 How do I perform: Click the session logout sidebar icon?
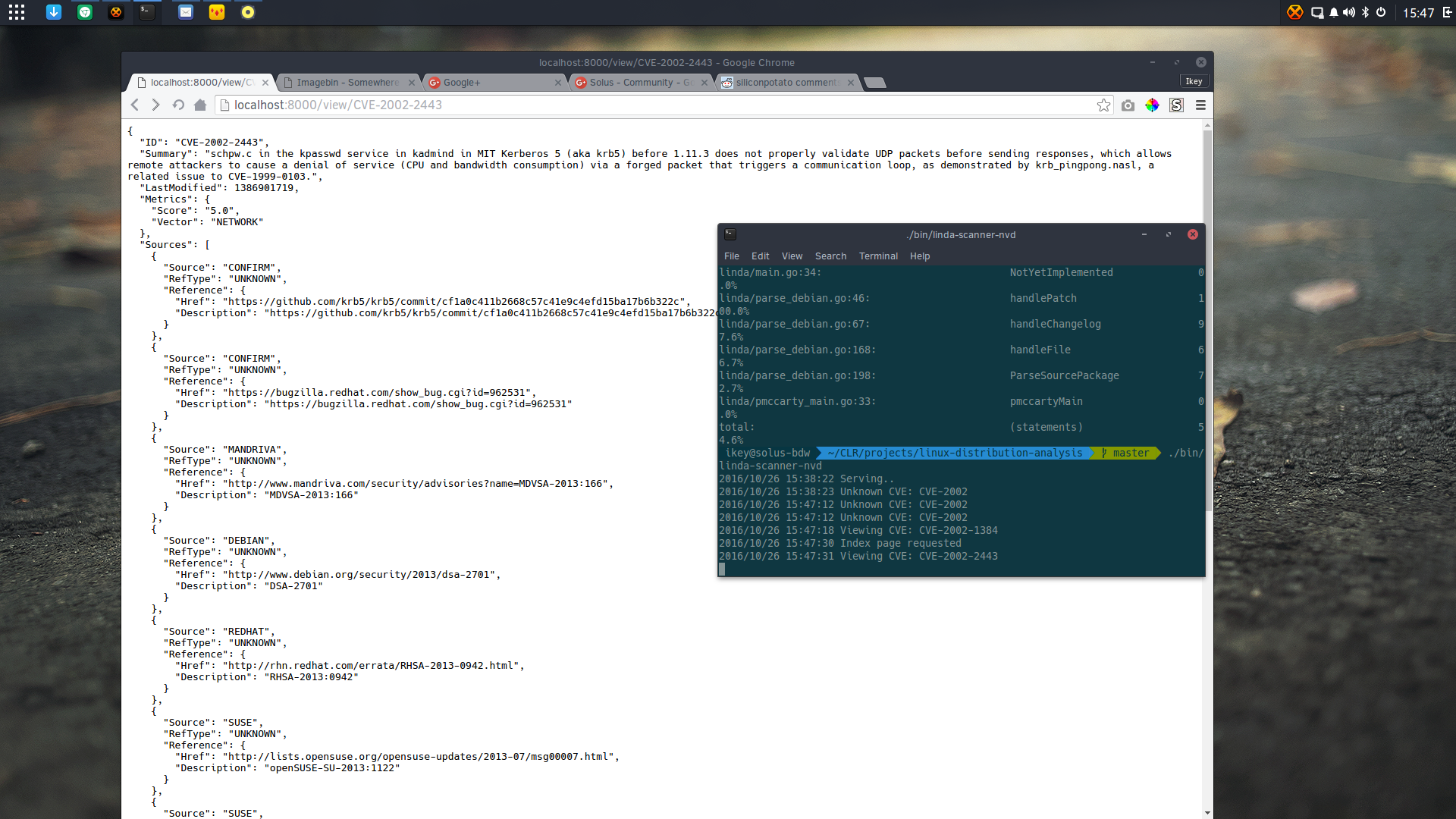tap(1447, 12)
